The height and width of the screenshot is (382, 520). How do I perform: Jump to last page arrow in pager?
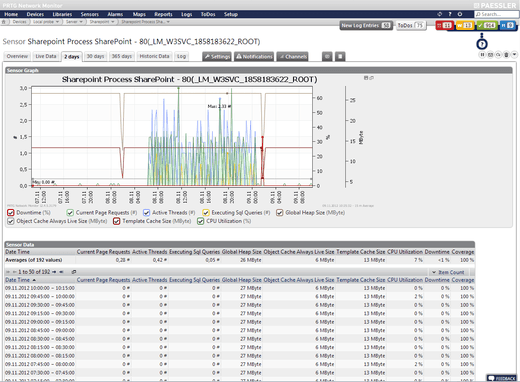[61, 272]
